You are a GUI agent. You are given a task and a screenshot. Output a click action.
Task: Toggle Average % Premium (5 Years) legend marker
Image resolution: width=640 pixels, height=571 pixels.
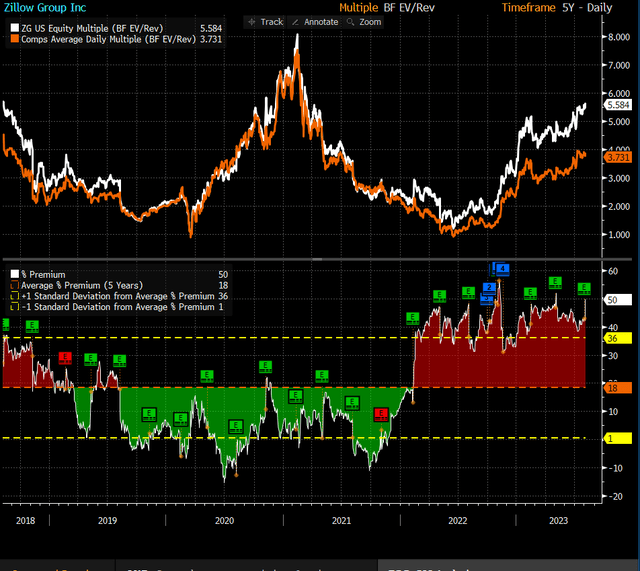point(15,285)
